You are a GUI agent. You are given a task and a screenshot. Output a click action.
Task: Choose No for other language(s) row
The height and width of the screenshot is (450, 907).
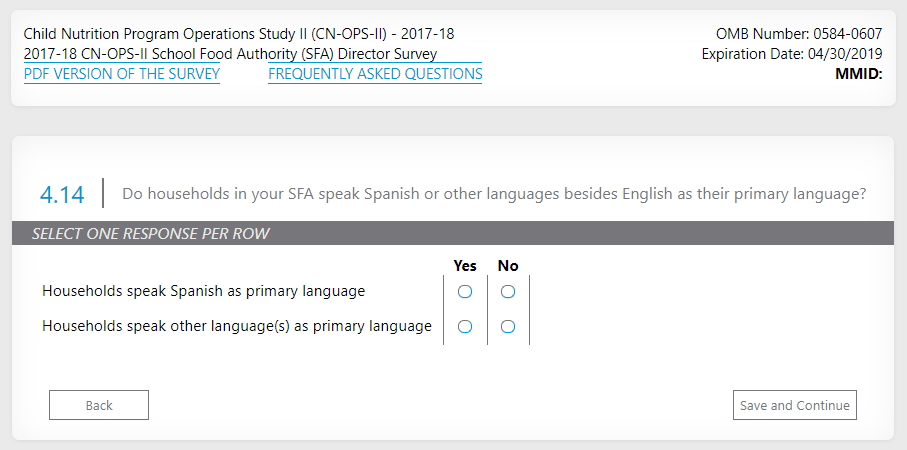tap(508, 327)
